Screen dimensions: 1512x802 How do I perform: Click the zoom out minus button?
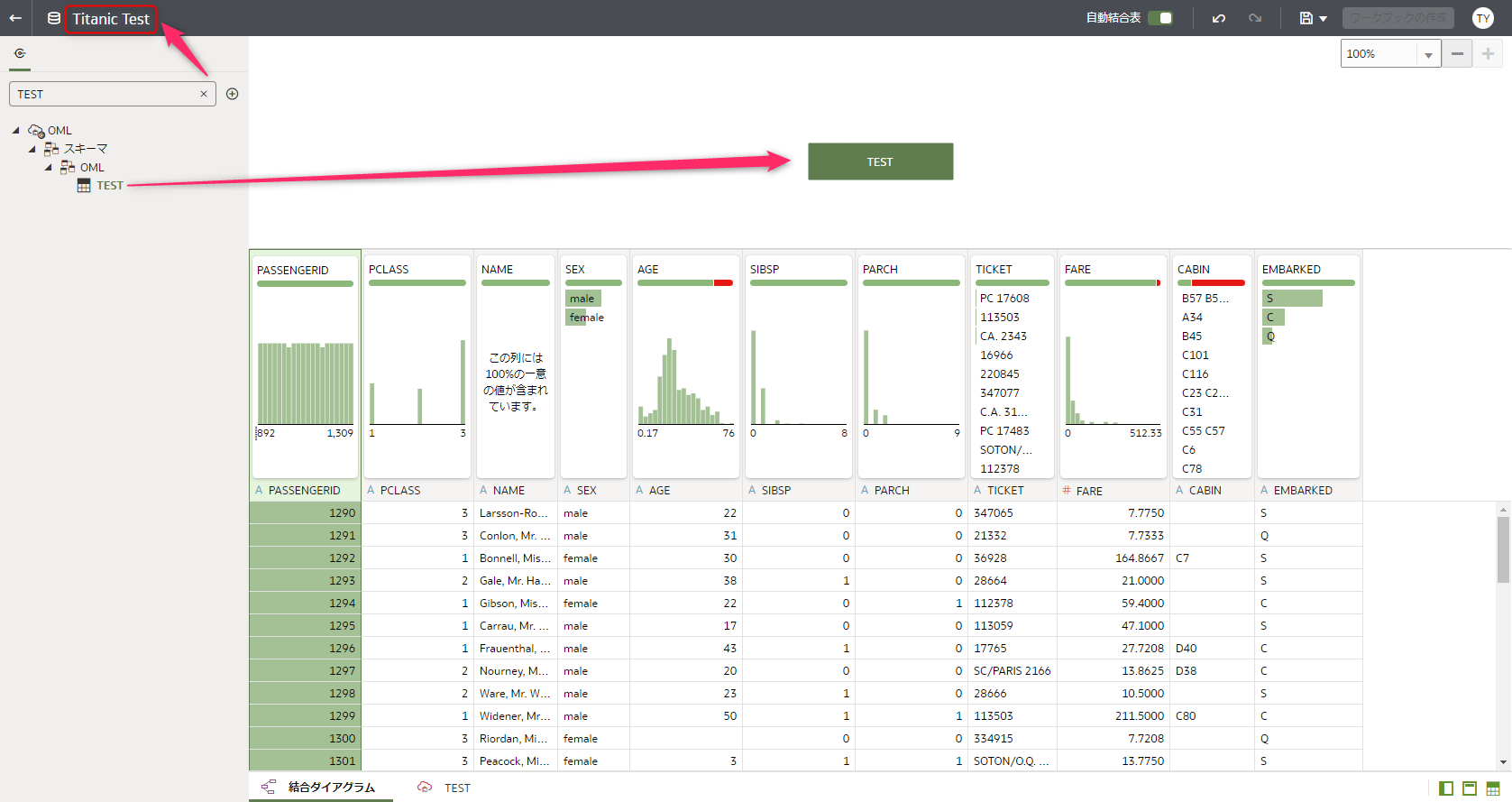point(1457,54)
